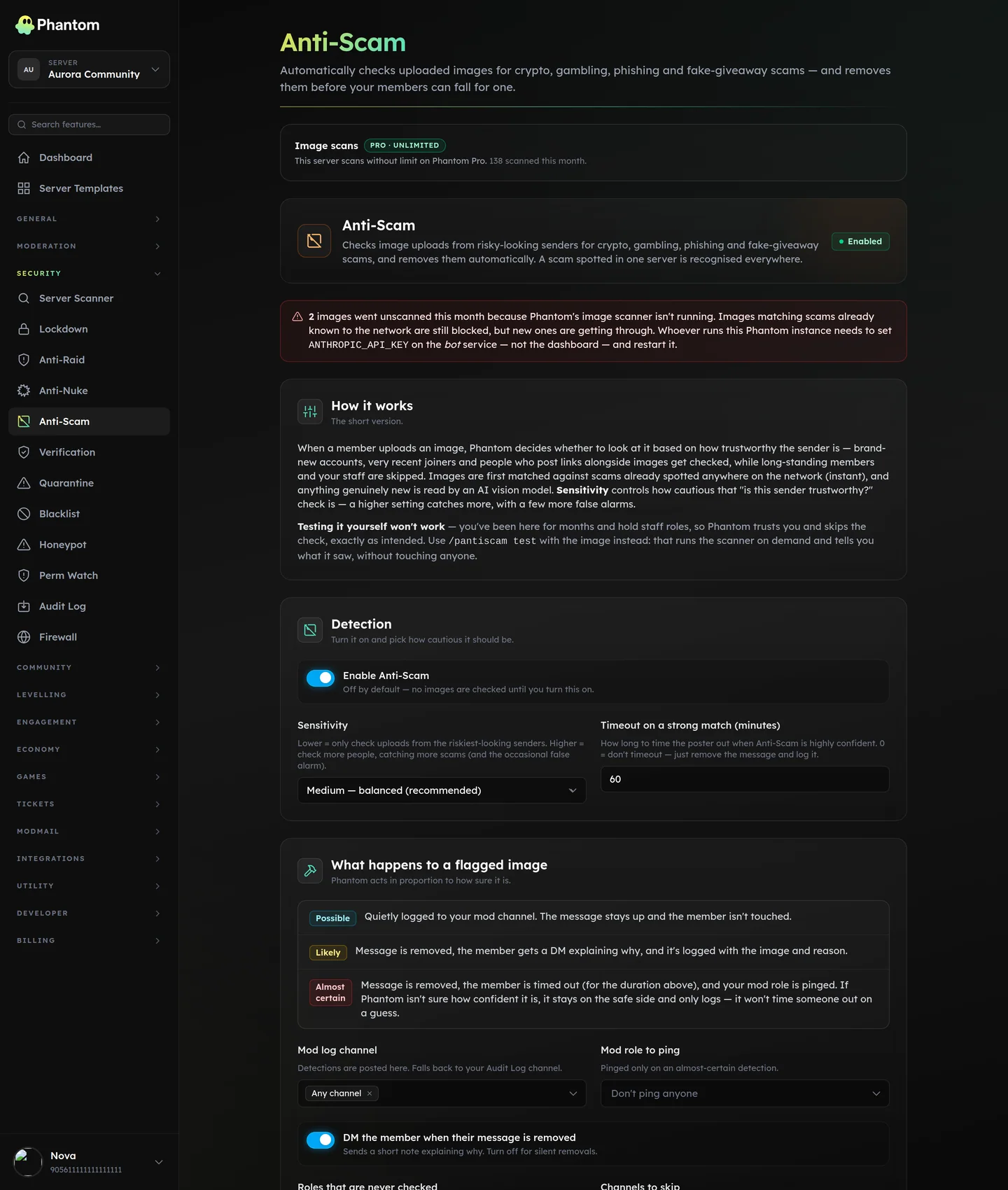Open the Mod role to ping dropdown
Screen dimensions: 1008x1190
[745, 1093]
